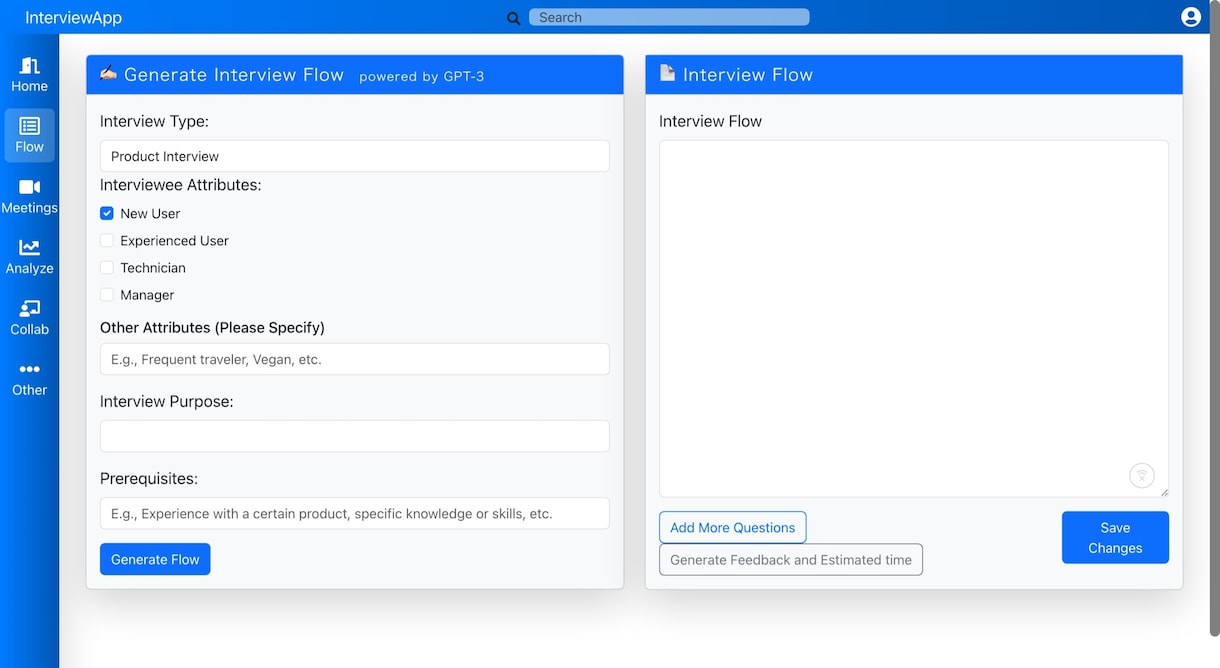Click the 'powered by GPT-3' text

[x=422, y=76]
